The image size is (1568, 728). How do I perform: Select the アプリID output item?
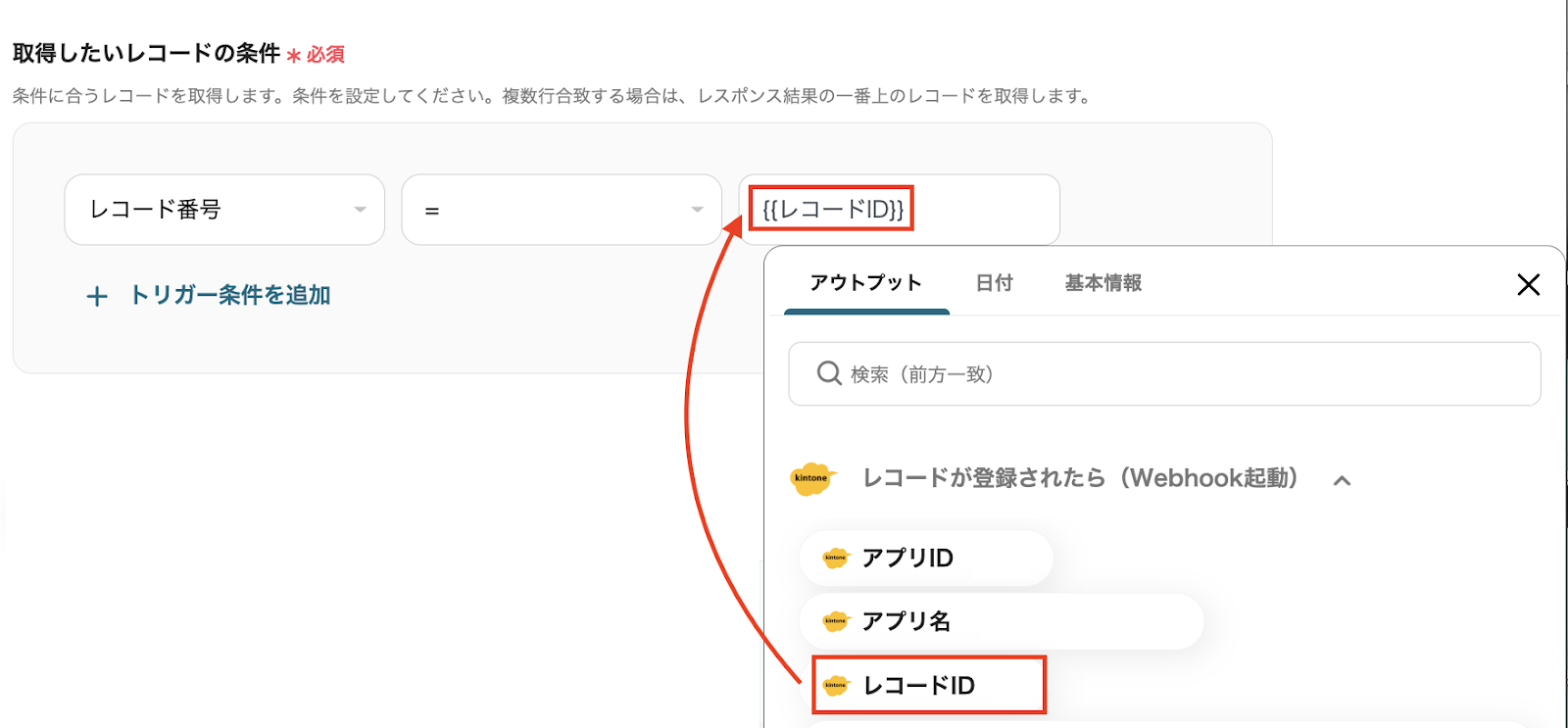(x=926, y=558)
